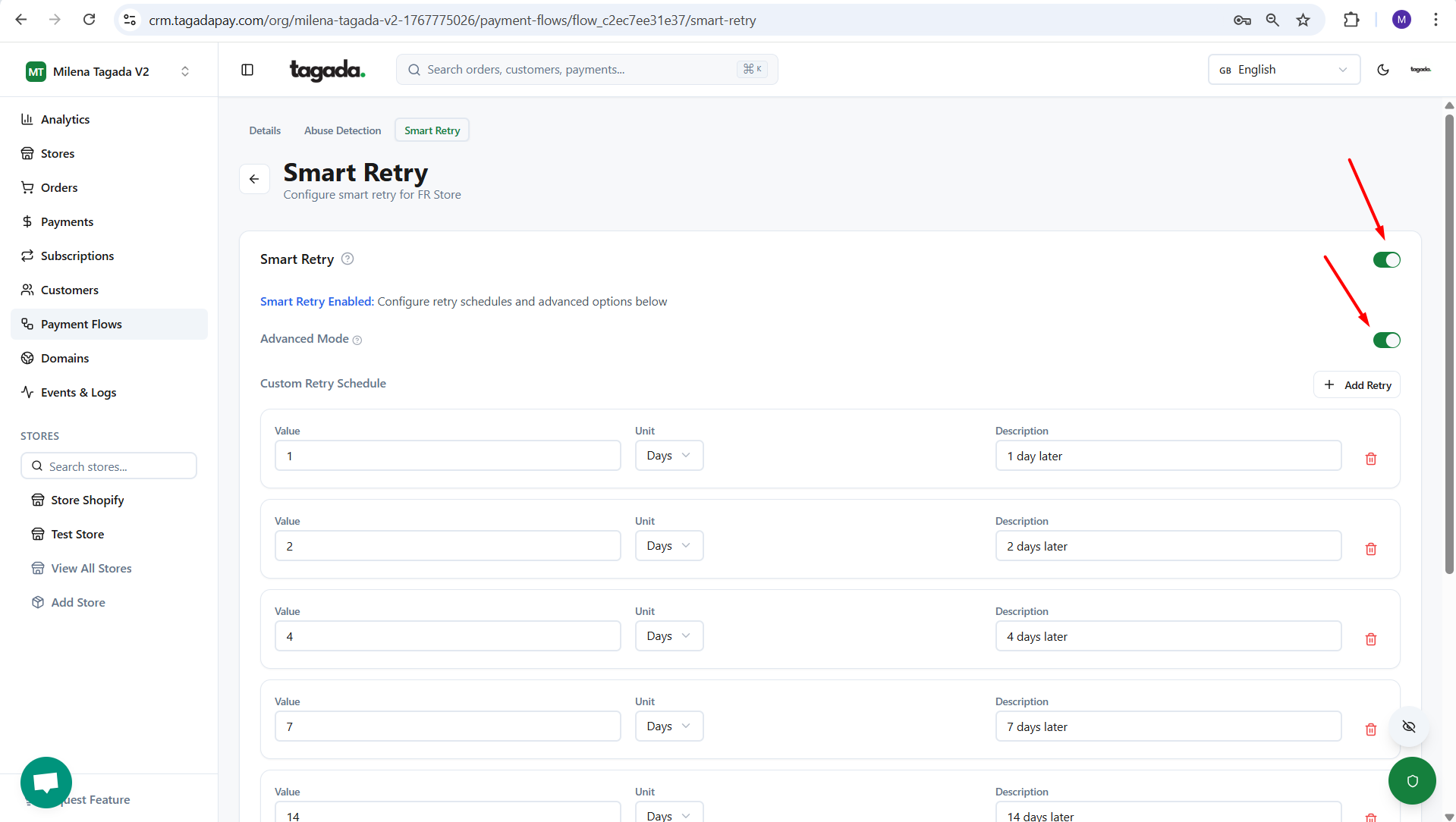Open the Smart Retry help question icon
This screenshot has height=822, width=1456.
pos(347,259)
